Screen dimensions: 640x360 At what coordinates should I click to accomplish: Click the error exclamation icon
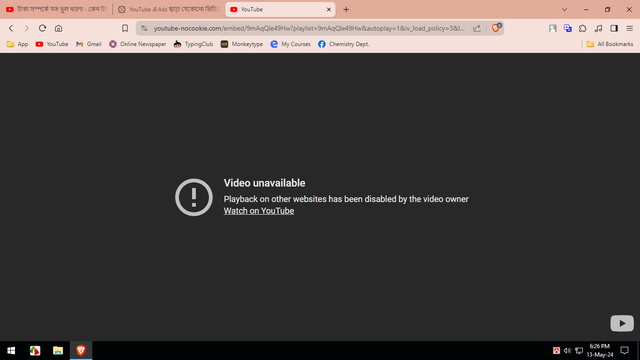point(194,197)
